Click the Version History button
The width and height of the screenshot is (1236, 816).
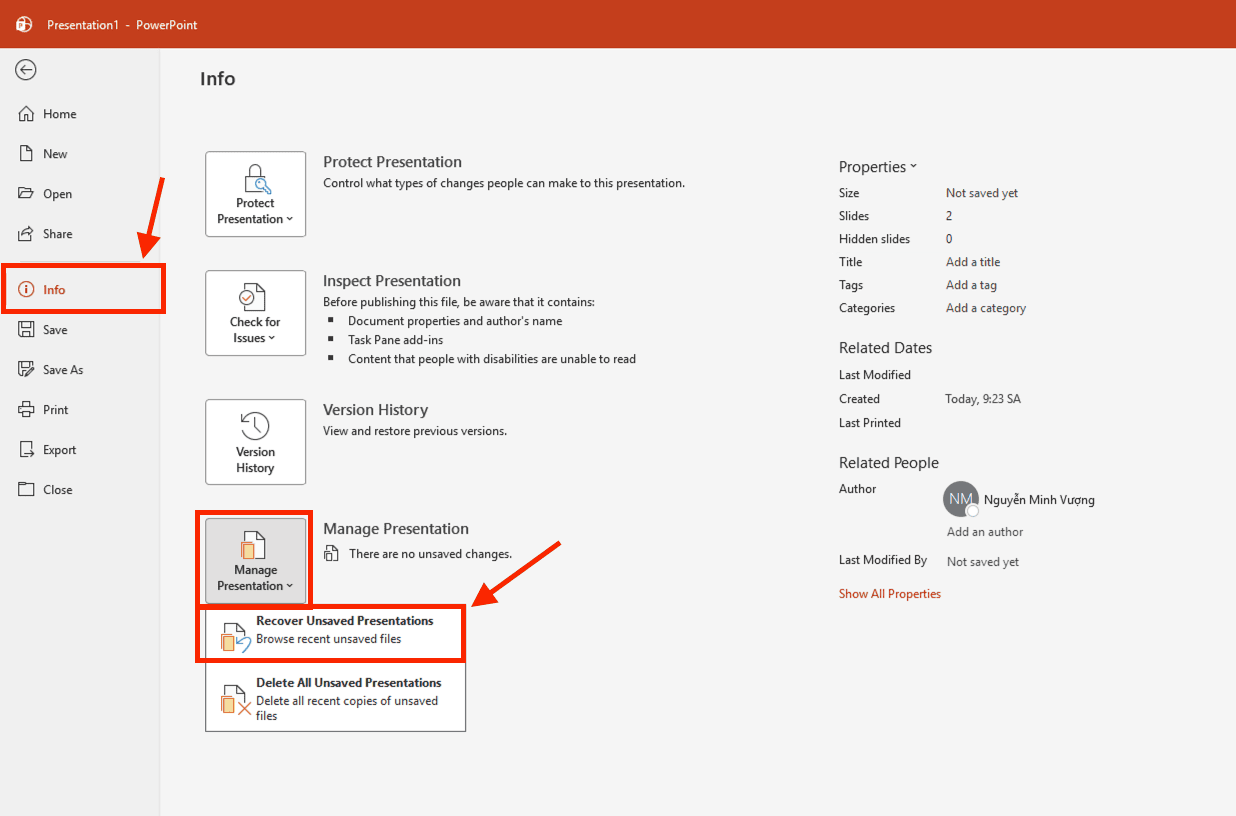256,442
